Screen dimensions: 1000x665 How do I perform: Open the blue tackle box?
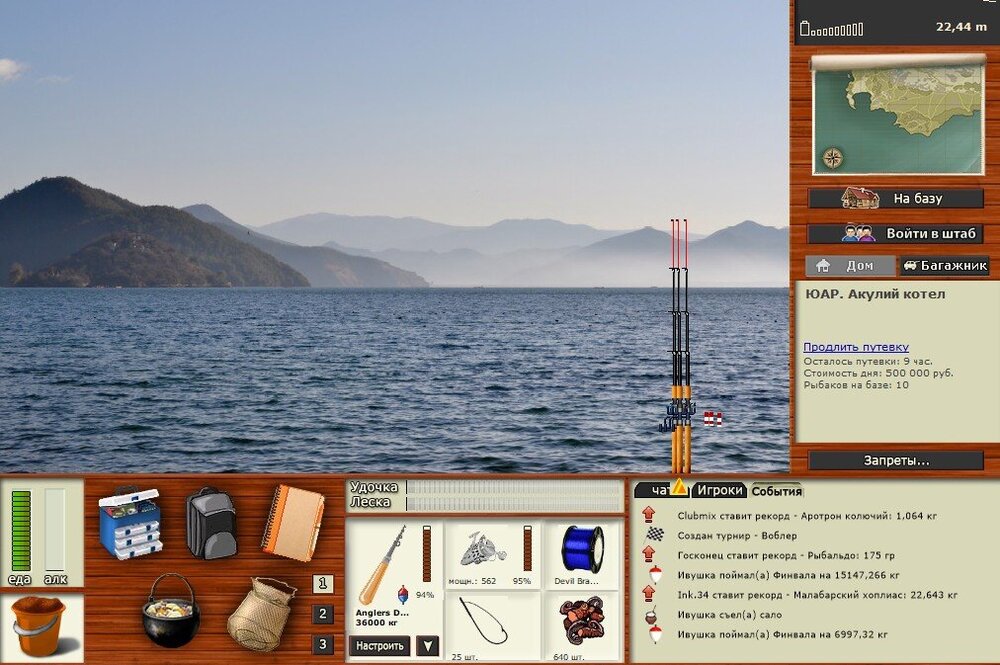click(x=130, y=522)
